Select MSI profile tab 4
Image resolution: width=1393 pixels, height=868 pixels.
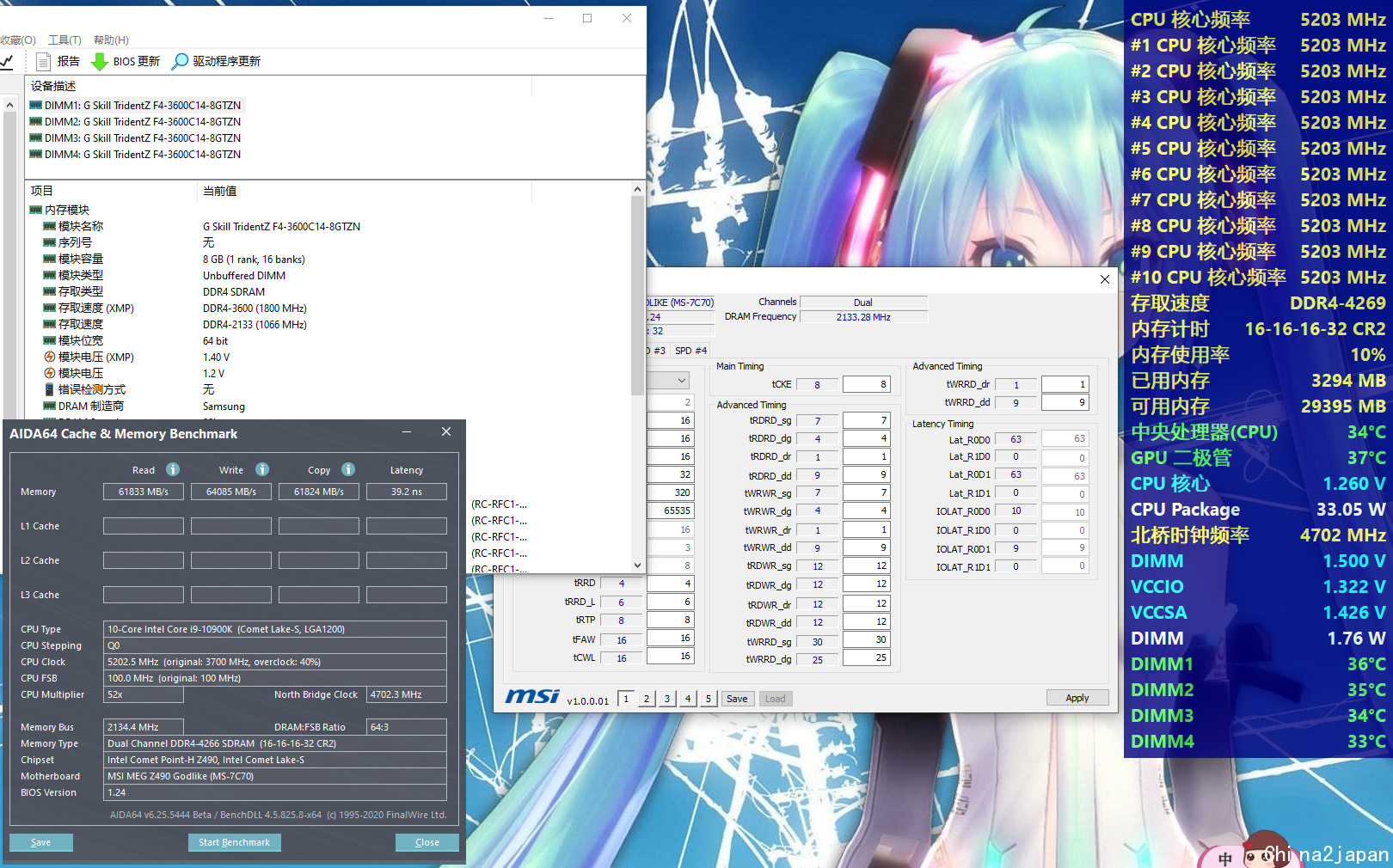tap(688, 699)
